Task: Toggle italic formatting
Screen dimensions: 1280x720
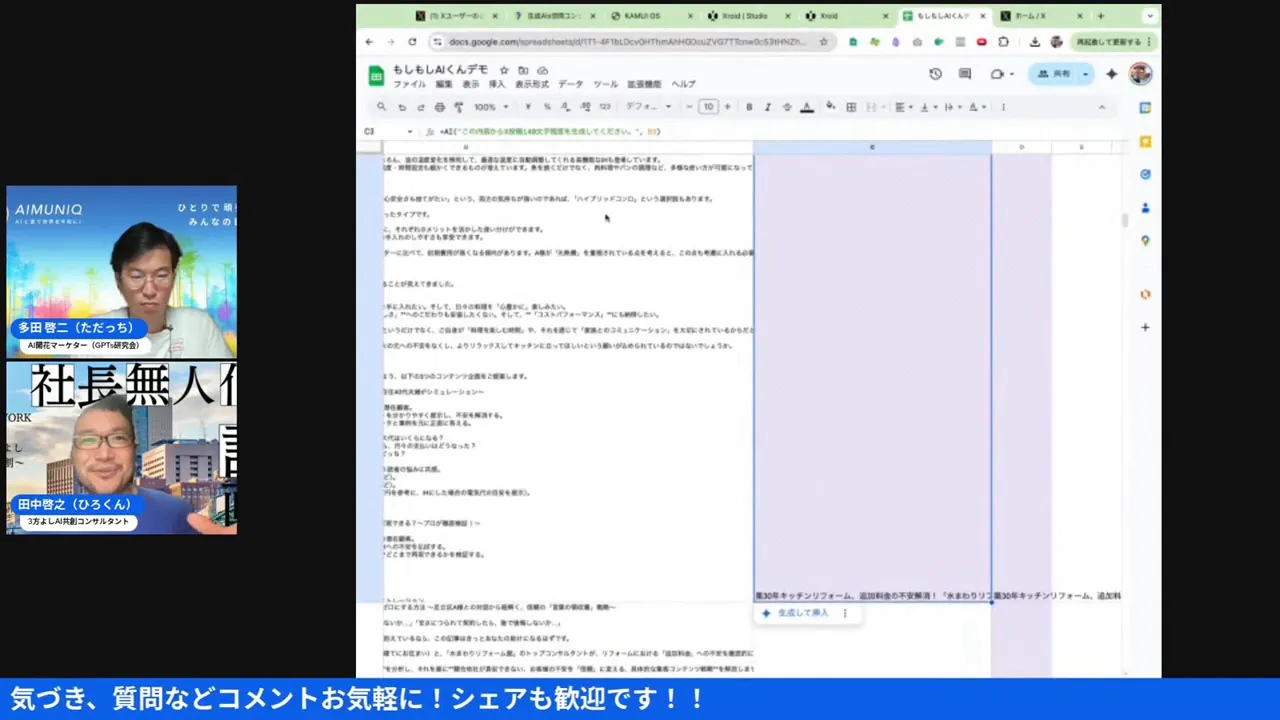Action: coord(768,107)
